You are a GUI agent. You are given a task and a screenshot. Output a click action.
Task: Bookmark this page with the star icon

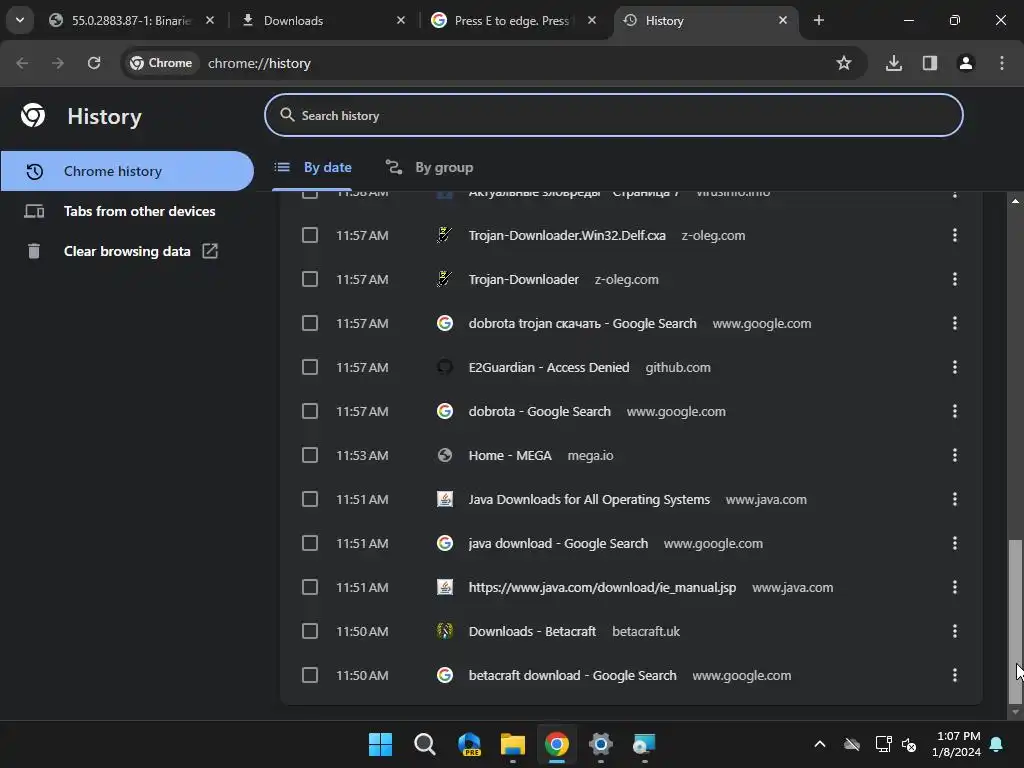[x=844, y=63]
